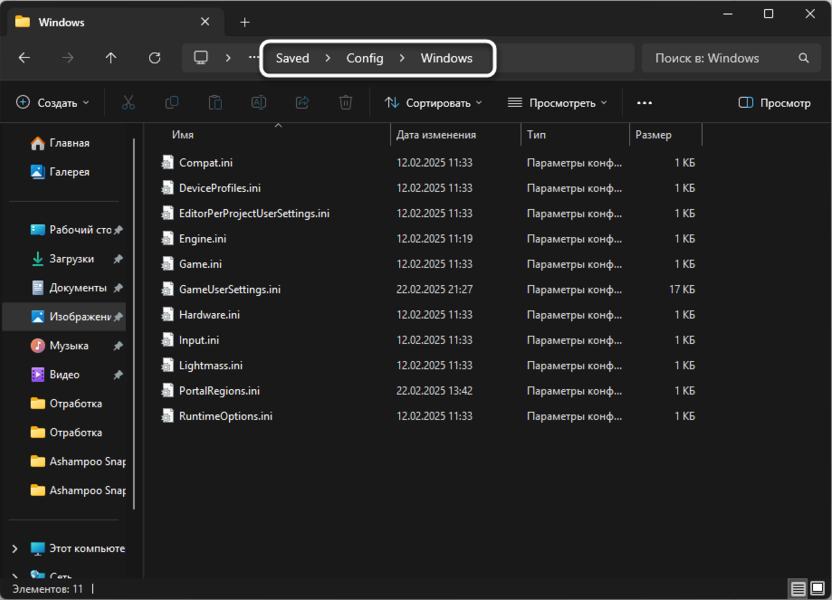The image size is (832, 600).
Task: Switch to large thumbnails view in status bar
Action: tap(818, 589)
